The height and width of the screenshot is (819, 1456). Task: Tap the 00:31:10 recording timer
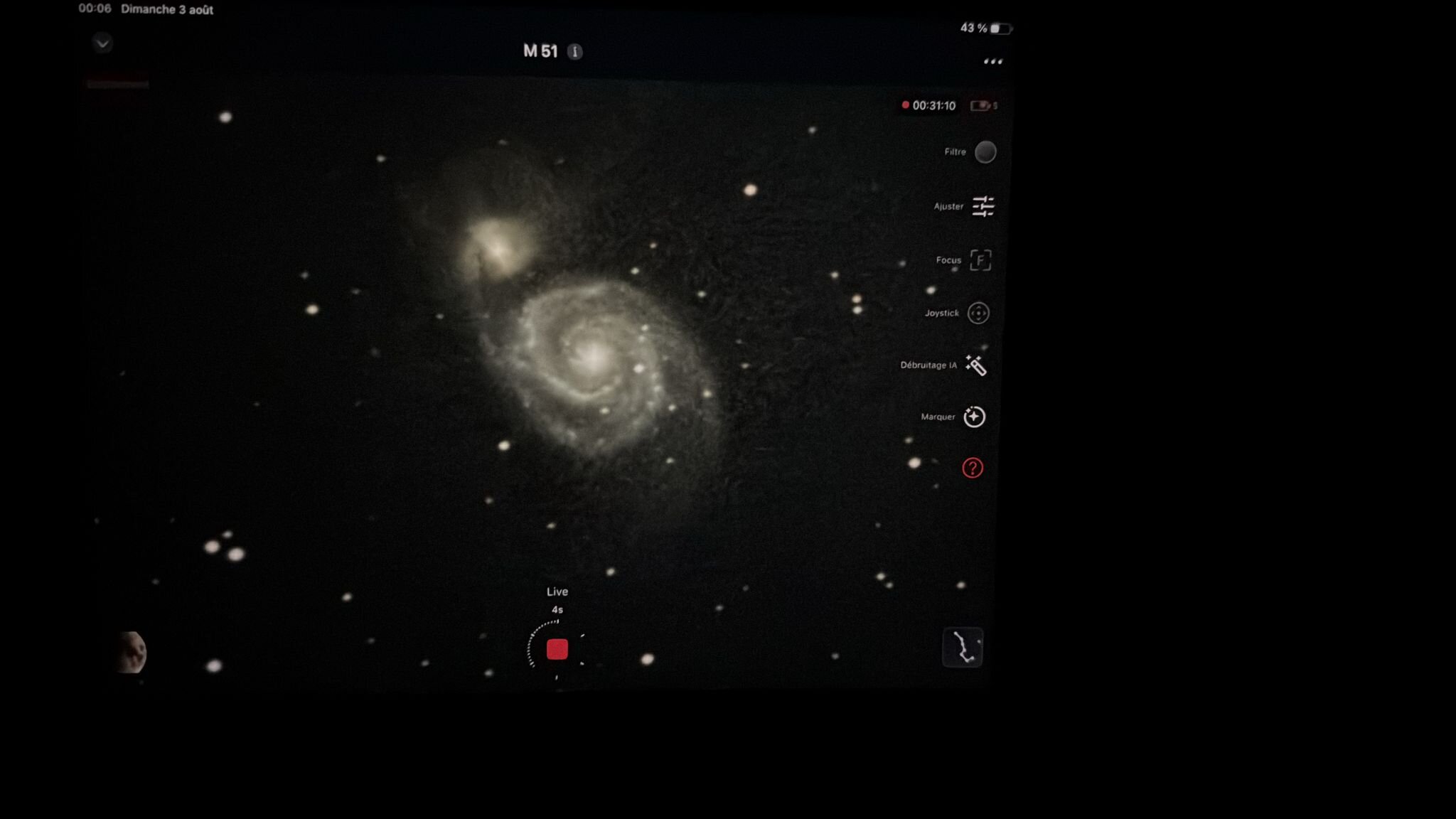(x=933, y=106)
